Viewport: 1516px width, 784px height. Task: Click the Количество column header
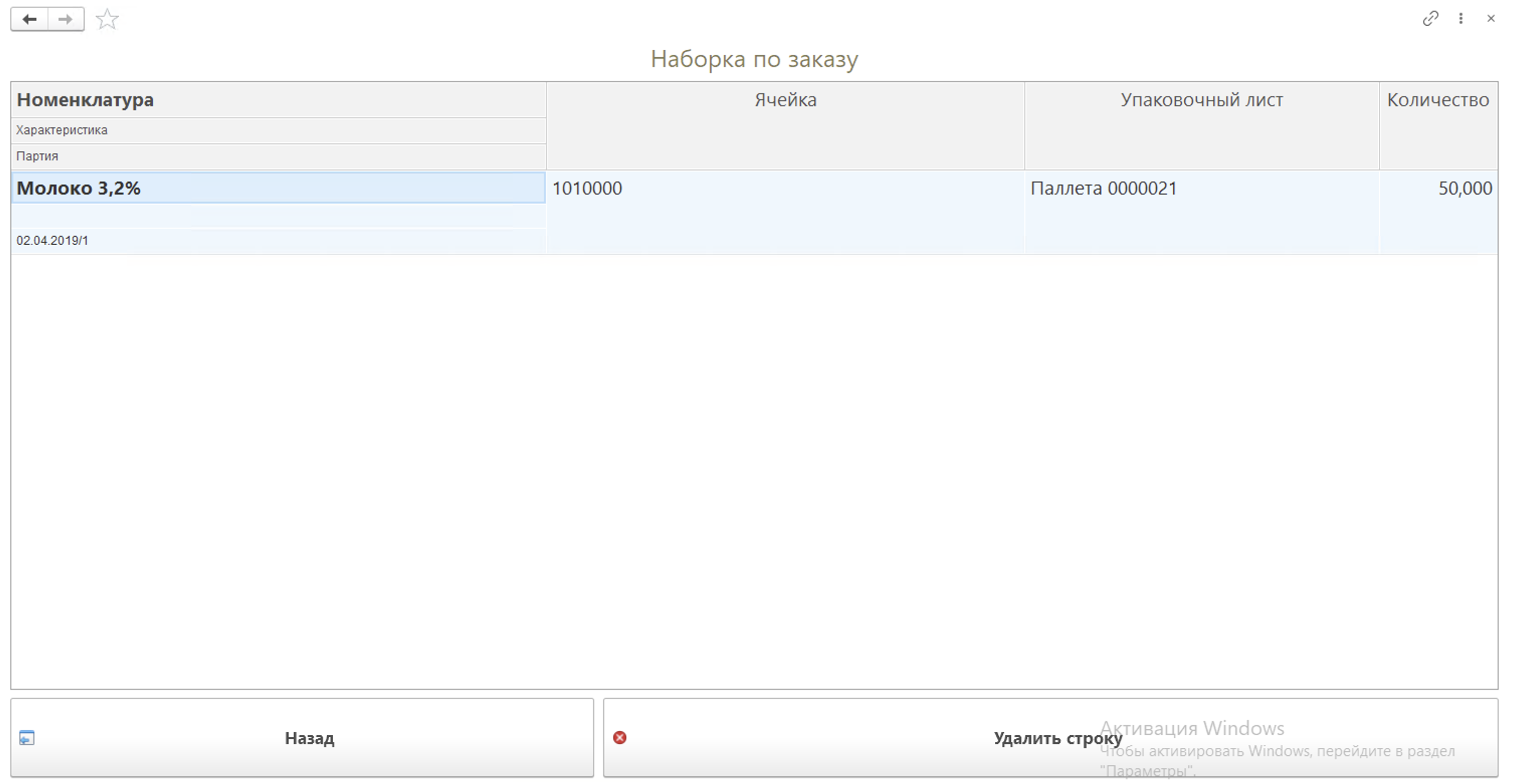click(1438, 100)
